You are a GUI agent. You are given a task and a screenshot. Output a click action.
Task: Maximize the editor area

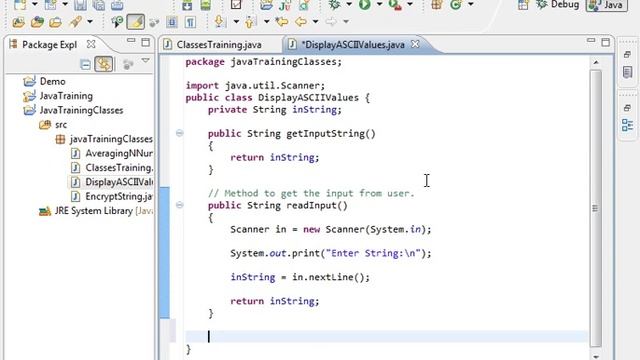606,42
